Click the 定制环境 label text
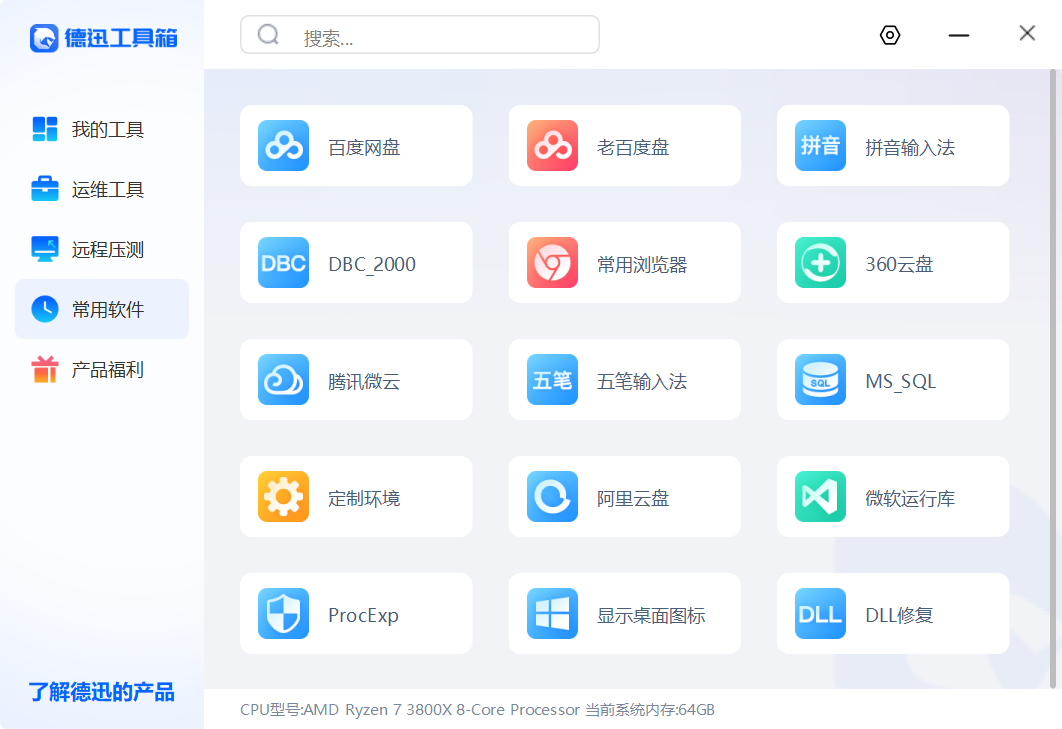This screenshot has height=729, width=1062. (364, 498)
